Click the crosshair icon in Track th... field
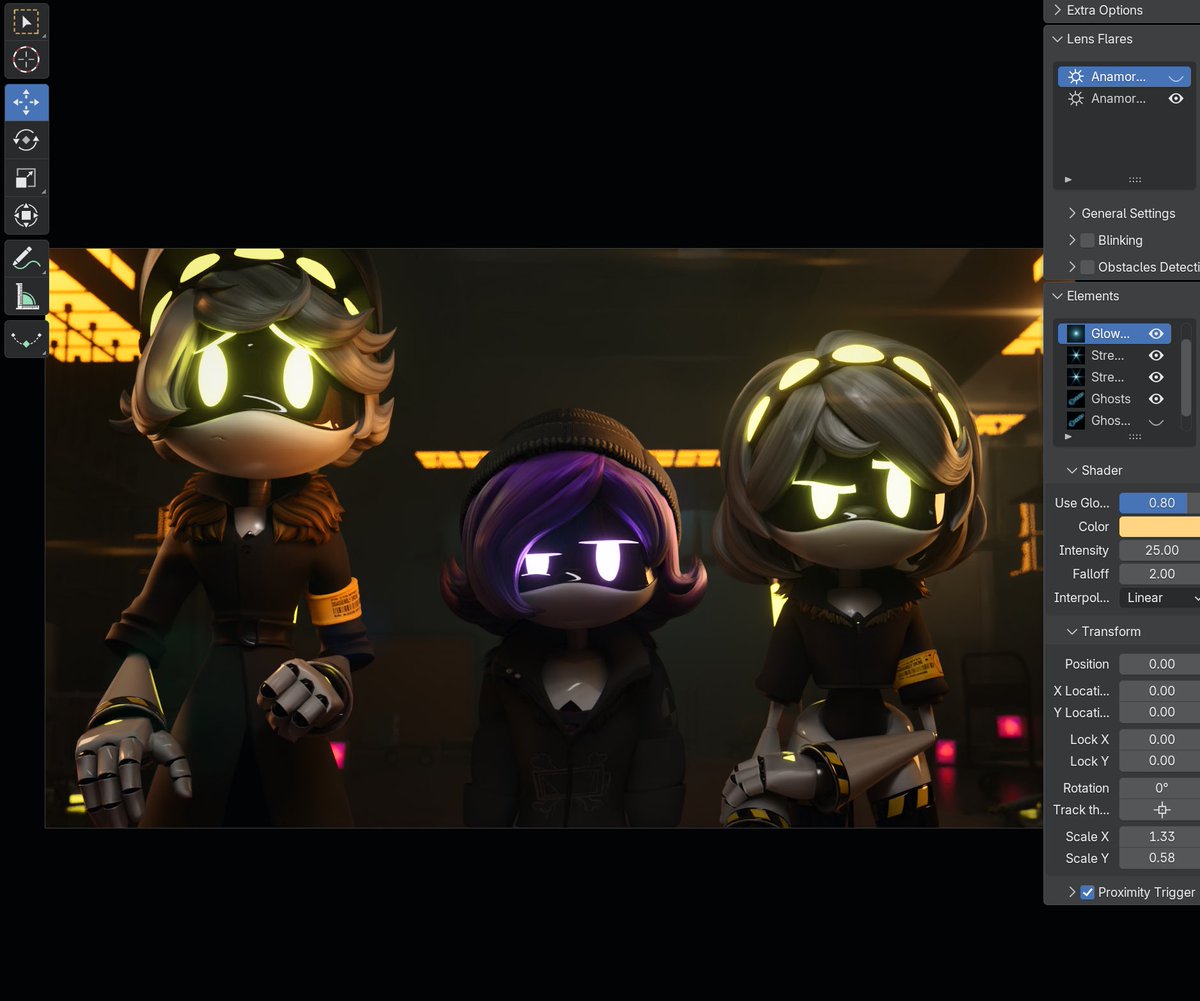 1161,810
